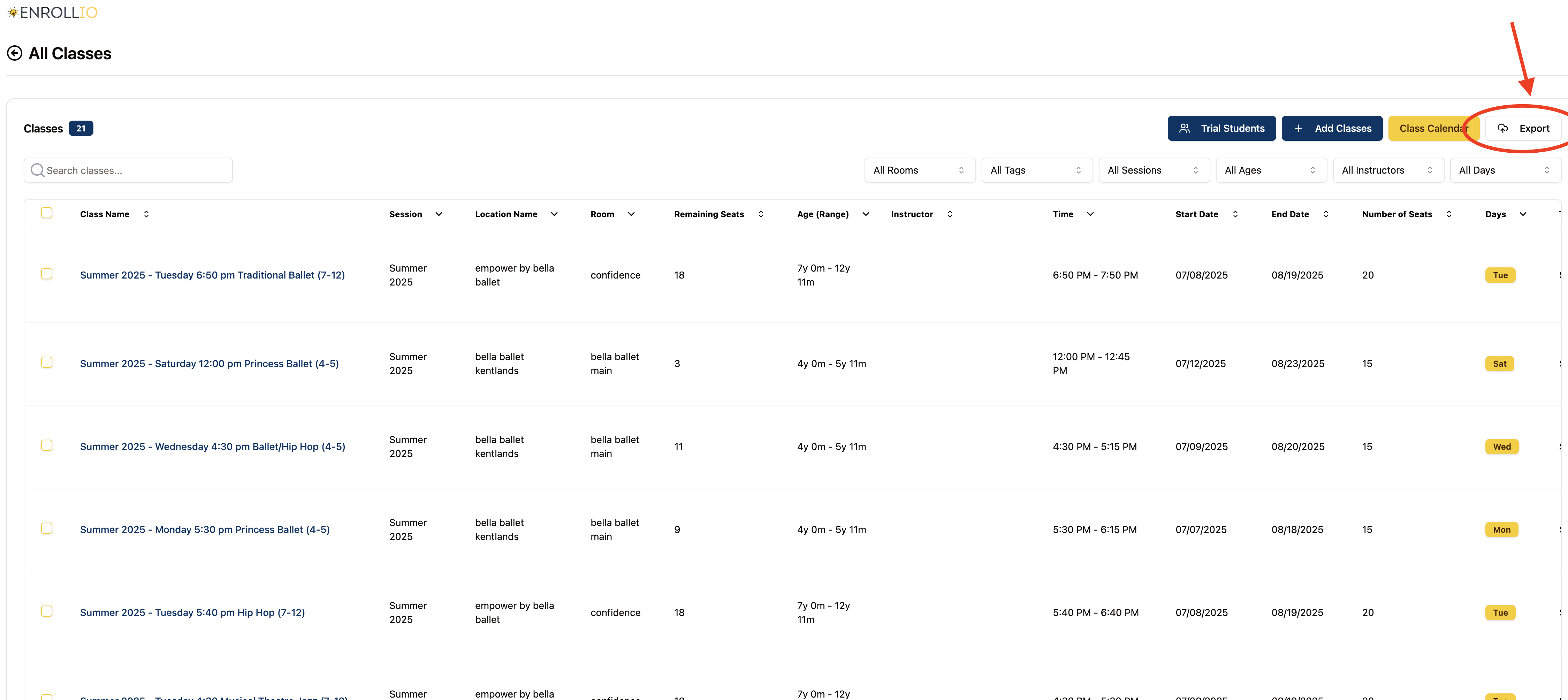
Task: Sort by Remaining Seats column arrows
Action: 760,214
